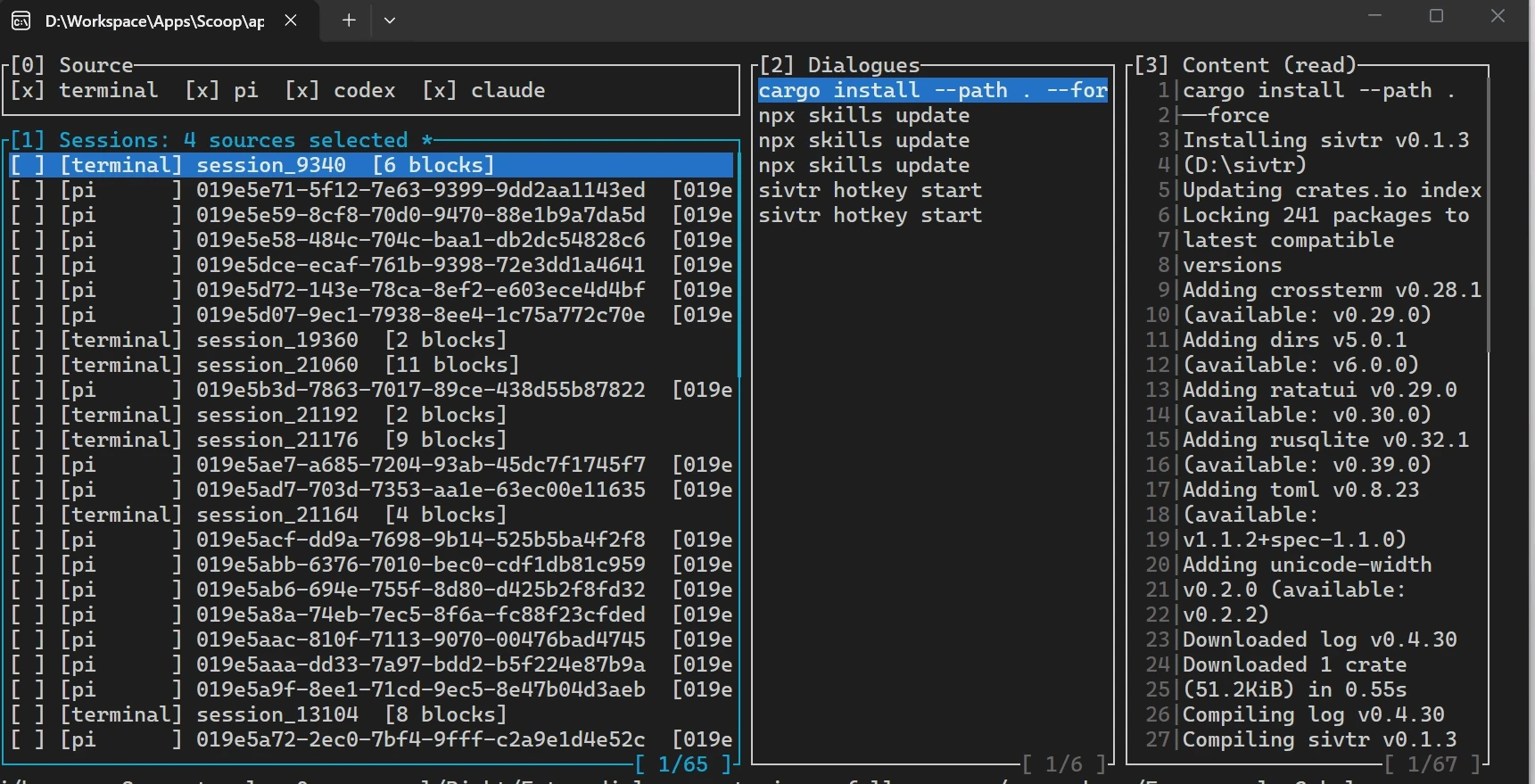Select pi session 019e5e71-5f12-7e63-9399-9dd2aa1143ed
Screen dimensions: 1535x784
pyautogui.click(x=371, y=190)
